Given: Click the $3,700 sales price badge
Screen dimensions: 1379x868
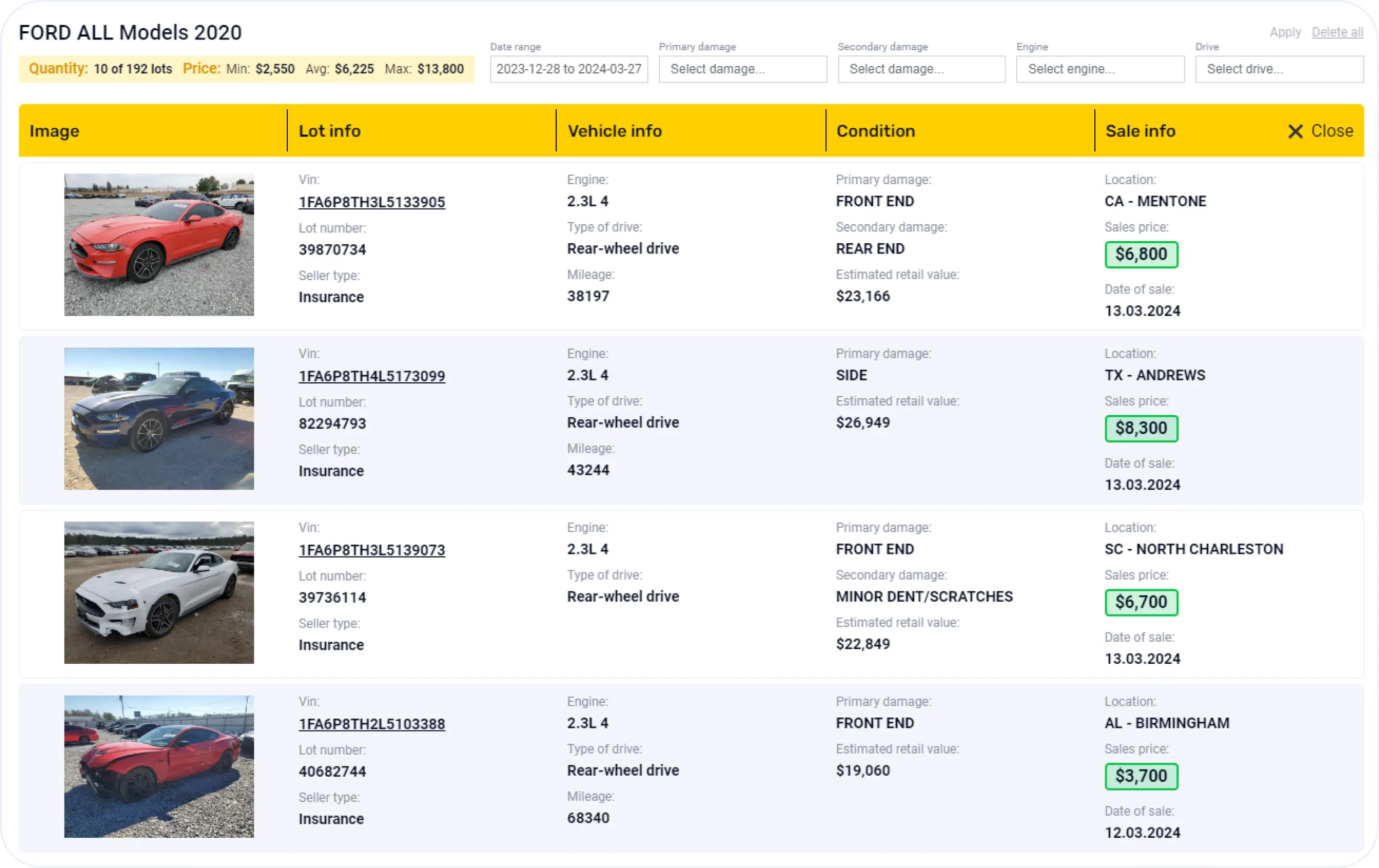Looking at the screenshot, I should point(1141,776).
